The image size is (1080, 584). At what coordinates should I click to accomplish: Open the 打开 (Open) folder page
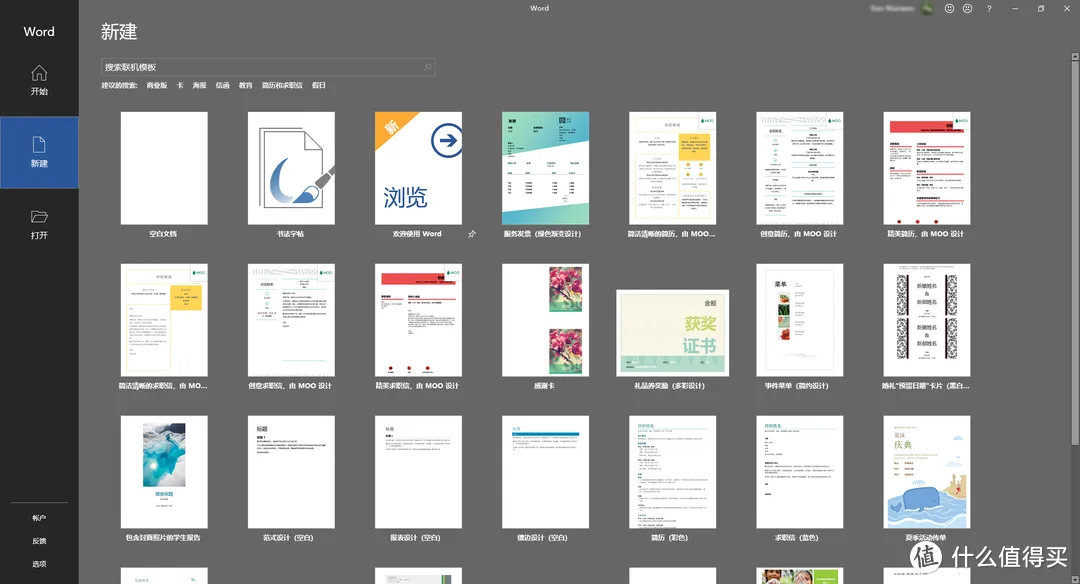point(39,224)
